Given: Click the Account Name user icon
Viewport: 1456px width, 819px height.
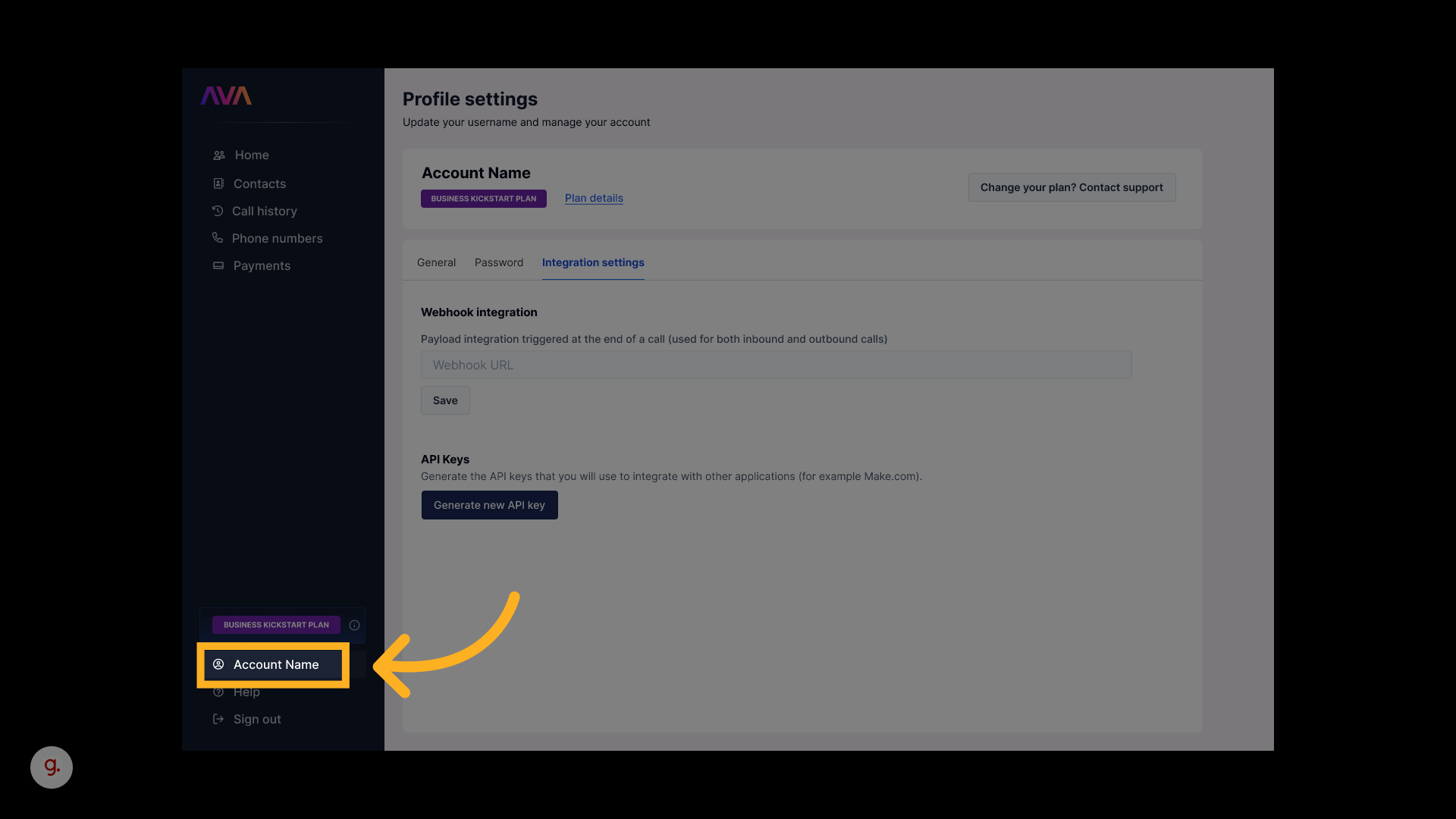Looking at the screenshot, I should 218,664.
